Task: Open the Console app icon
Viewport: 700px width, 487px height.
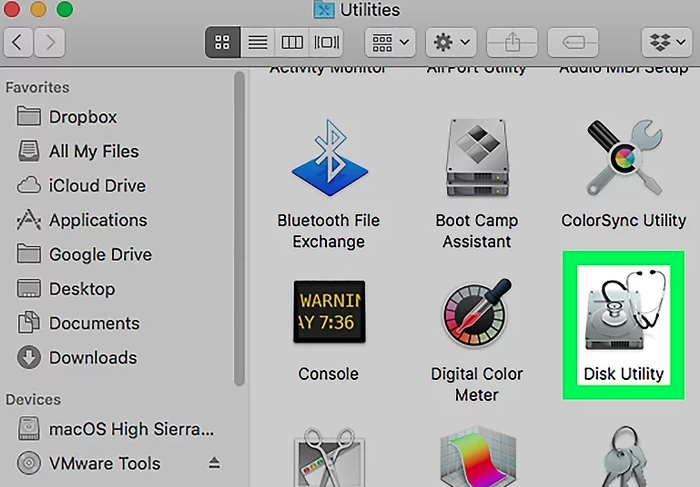Action: click(329, 311)
